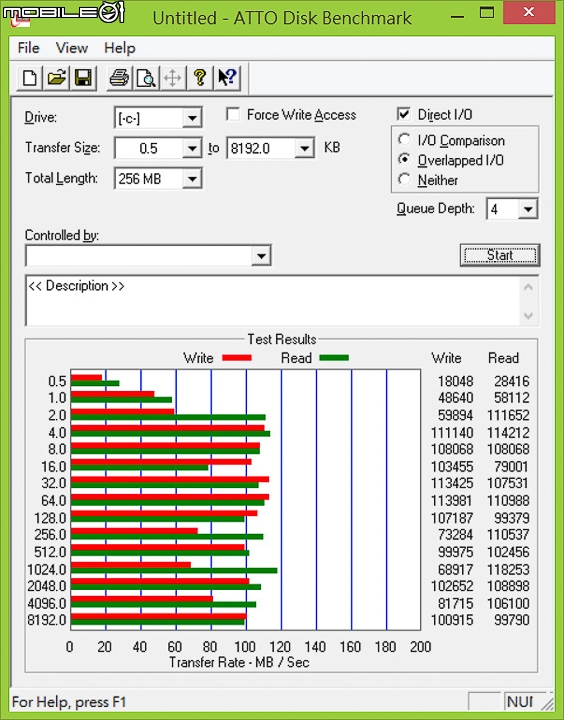Click the Print Preview magnifier icon
The height and width of the screenshot is (720, 564).
(x=146, y=78)
